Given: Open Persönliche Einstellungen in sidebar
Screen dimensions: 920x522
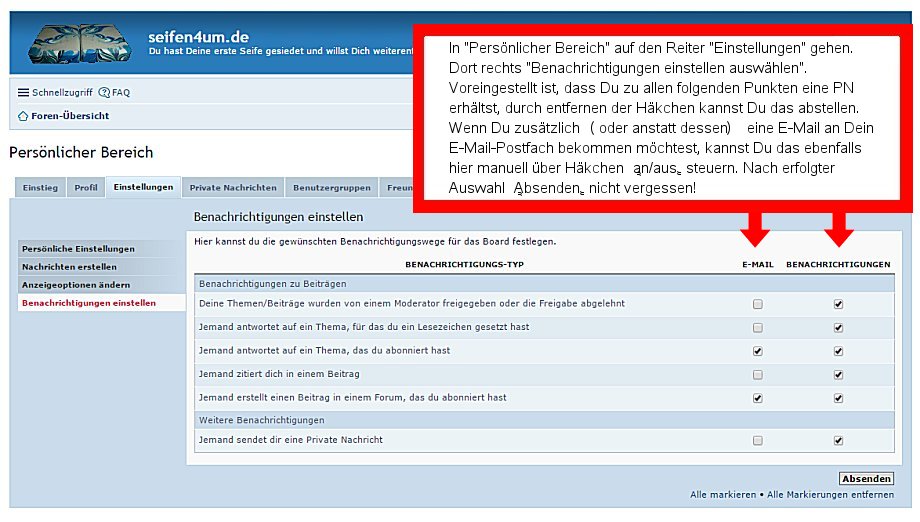Looking at the screenshot, I should [78, 249].
